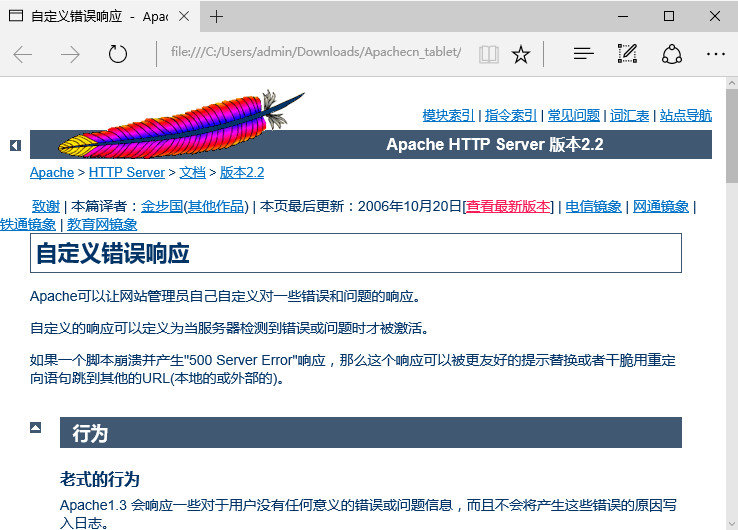Close the current tab with the X

point(184,16)
